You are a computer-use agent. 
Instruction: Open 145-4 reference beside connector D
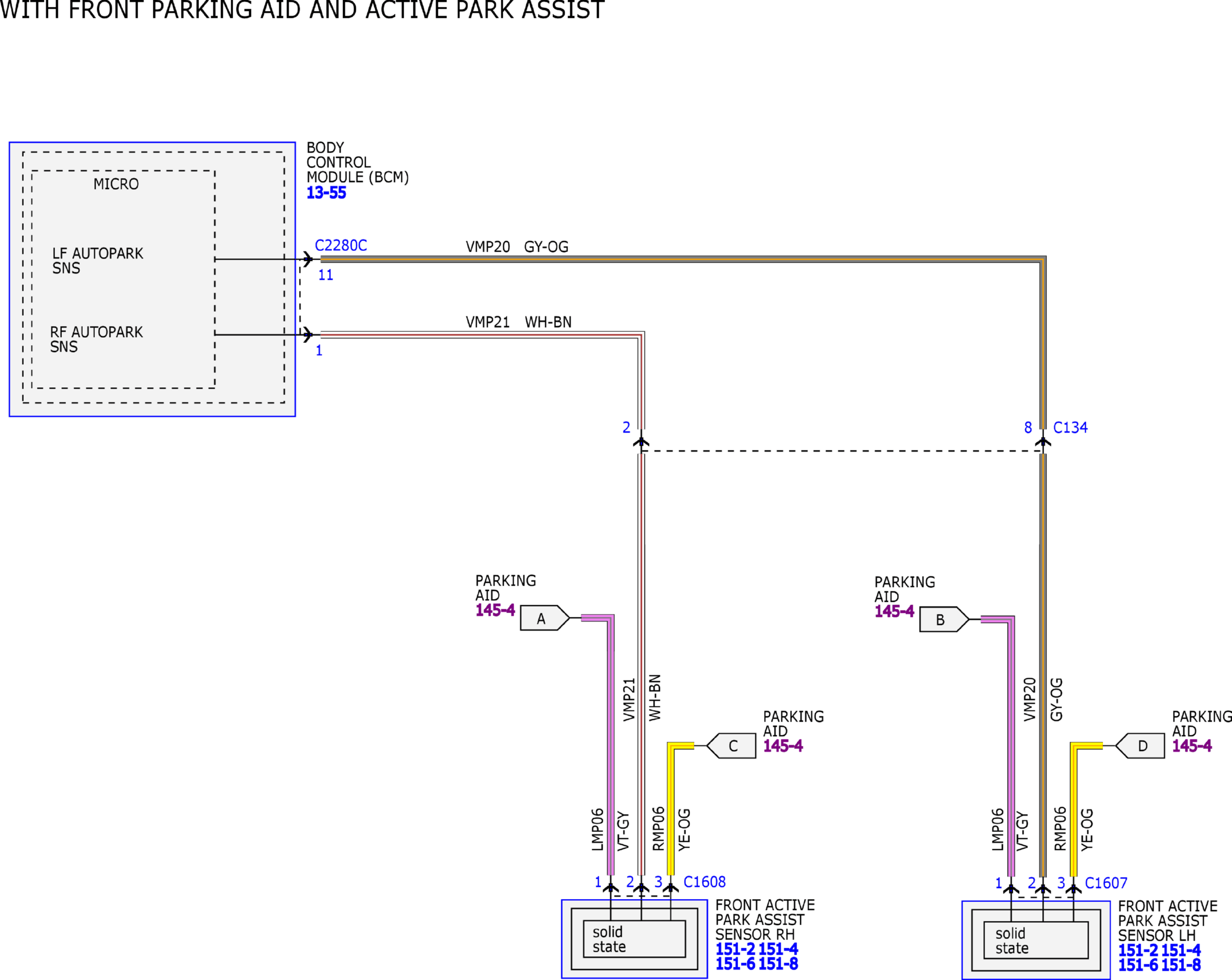pyautogui.click(x=1192, y=746)
